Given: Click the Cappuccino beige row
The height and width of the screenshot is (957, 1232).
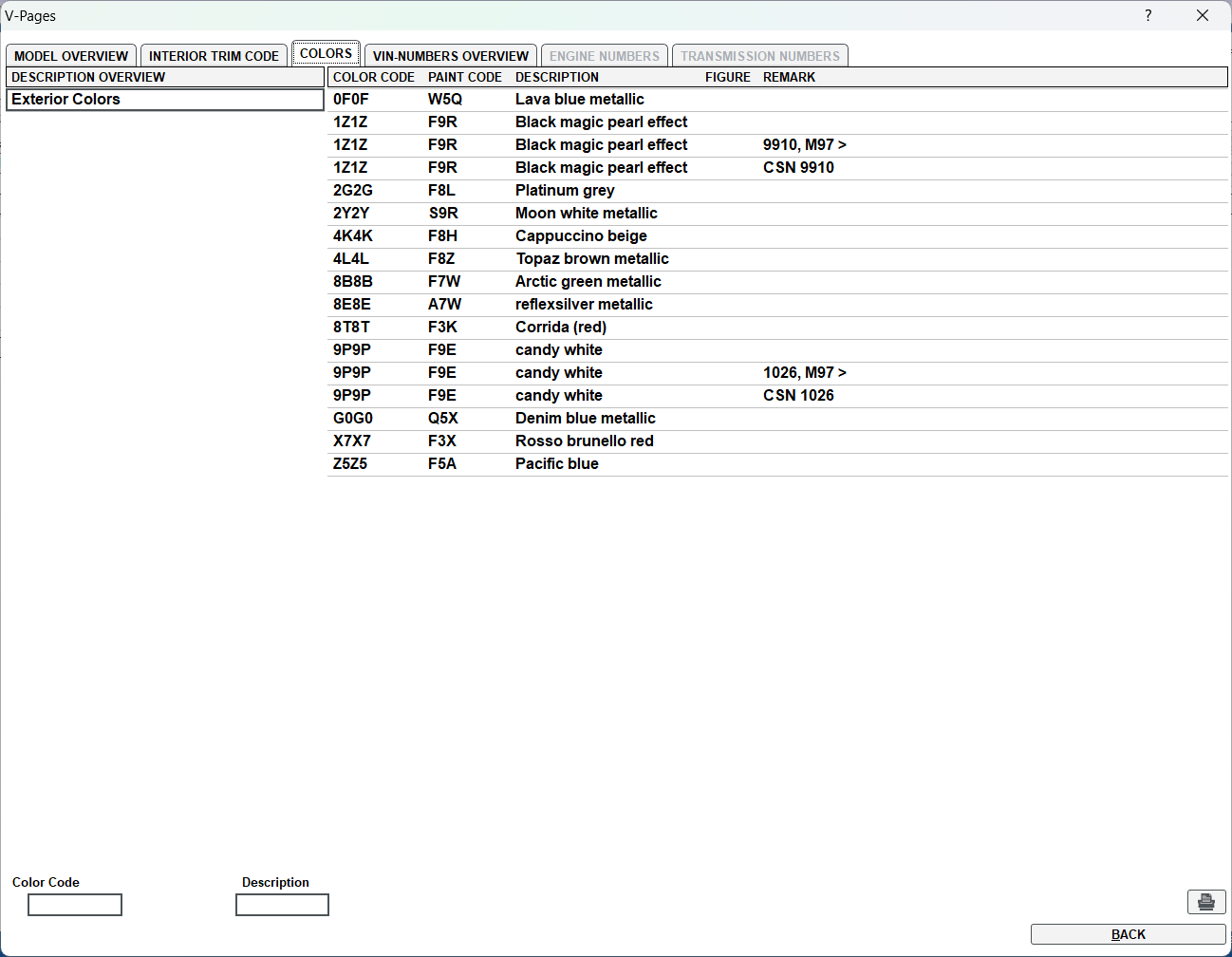Looking at the screenshot, I should click(581, 236).
